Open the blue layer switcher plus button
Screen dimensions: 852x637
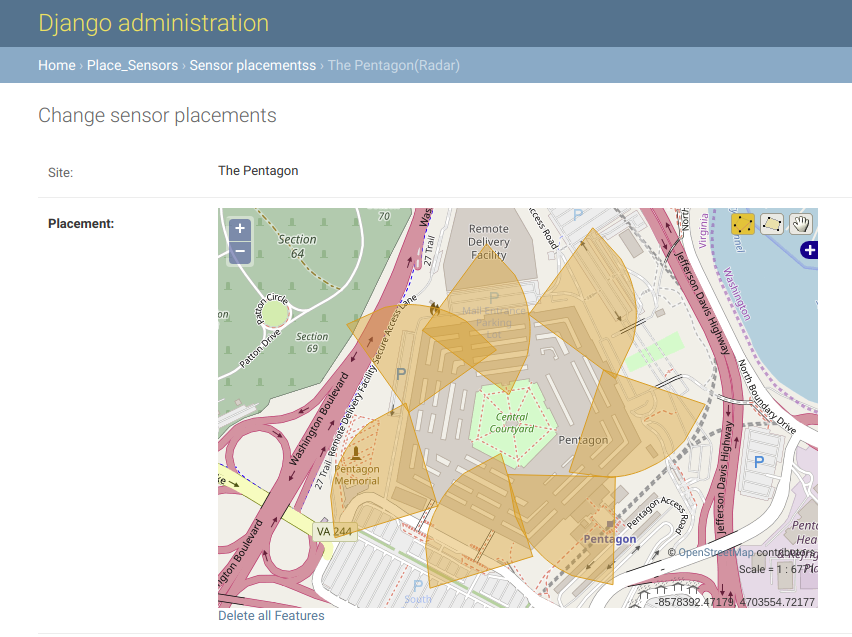pyautogui.click(x=809, y=250)
